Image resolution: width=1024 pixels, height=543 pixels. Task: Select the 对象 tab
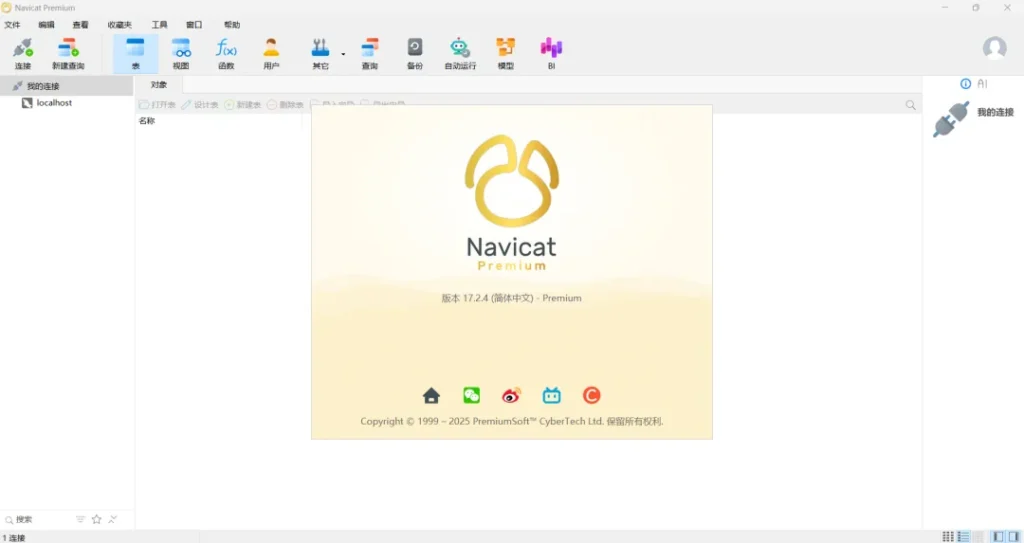pyautogui.click(x=159, y=85)
